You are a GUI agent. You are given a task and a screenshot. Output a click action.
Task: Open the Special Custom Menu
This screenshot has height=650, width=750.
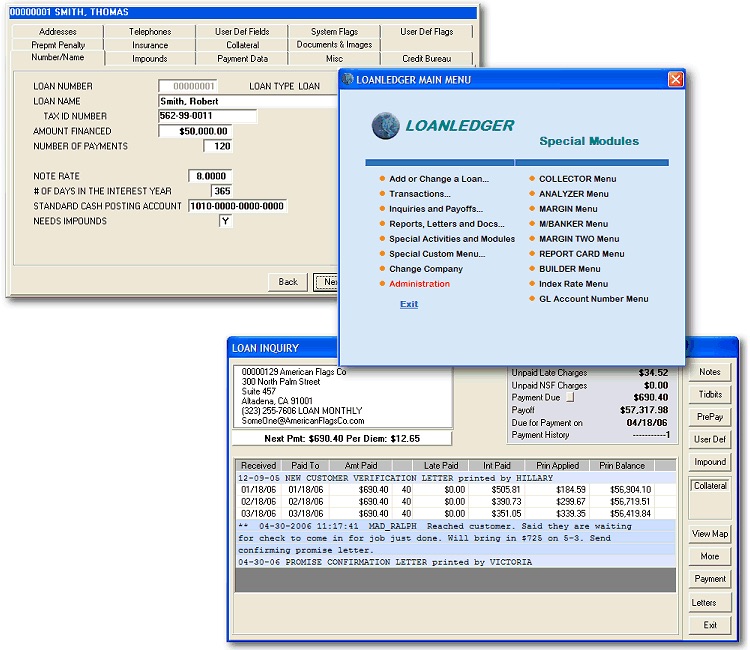pyautogui.click(x=437, y=254)
